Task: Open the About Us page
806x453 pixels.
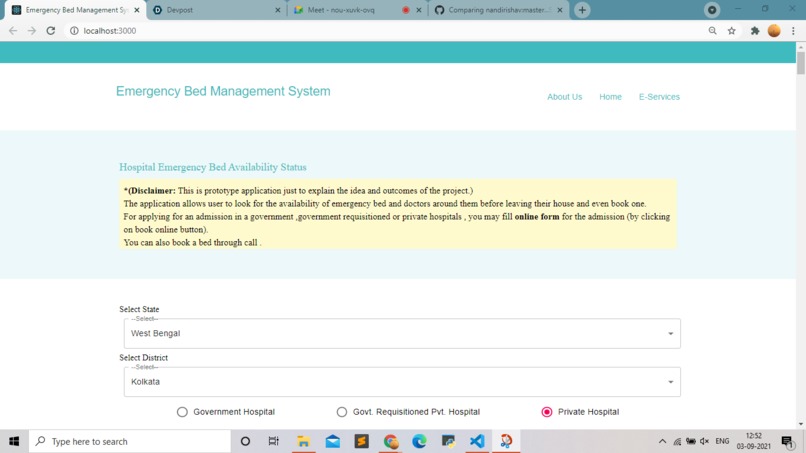Action: [564, 97]
